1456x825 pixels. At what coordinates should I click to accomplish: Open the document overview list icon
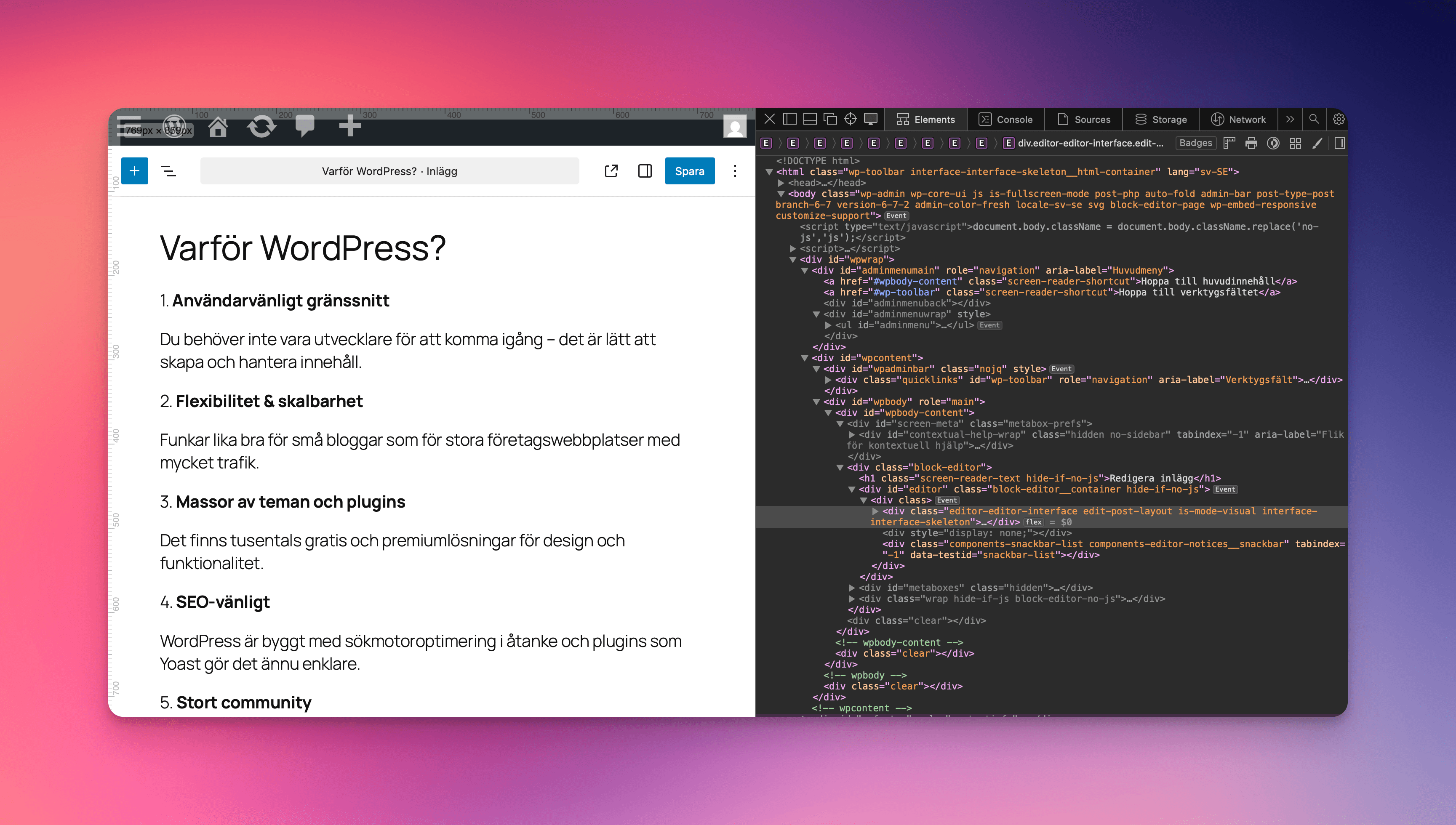168,170
